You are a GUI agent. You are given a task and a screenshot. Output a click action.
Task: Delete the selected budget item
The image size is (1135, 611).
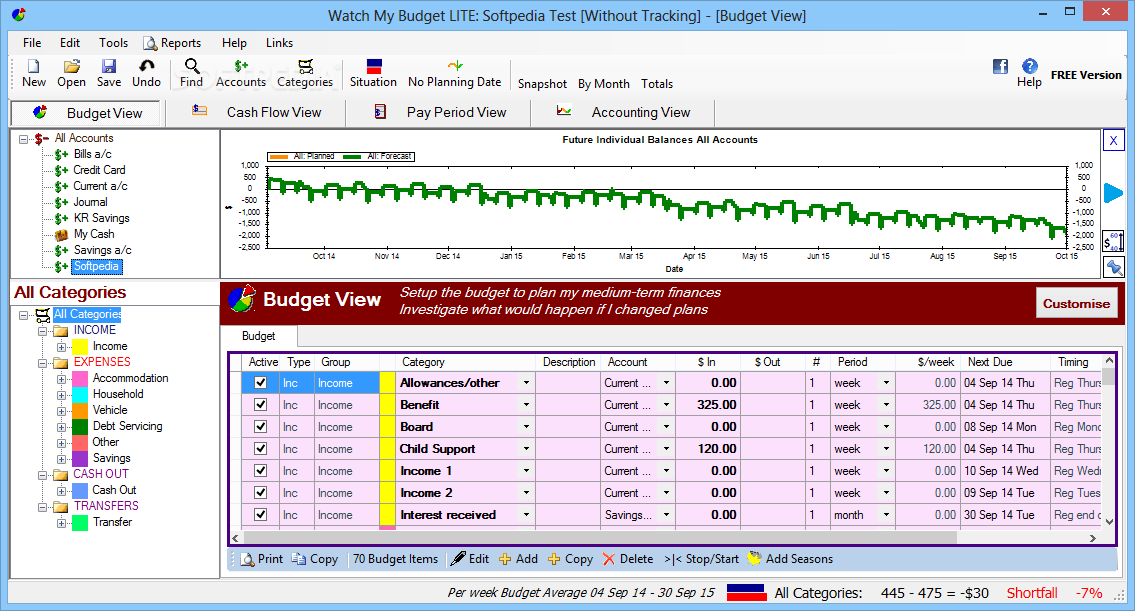click(x=628, y=559)
